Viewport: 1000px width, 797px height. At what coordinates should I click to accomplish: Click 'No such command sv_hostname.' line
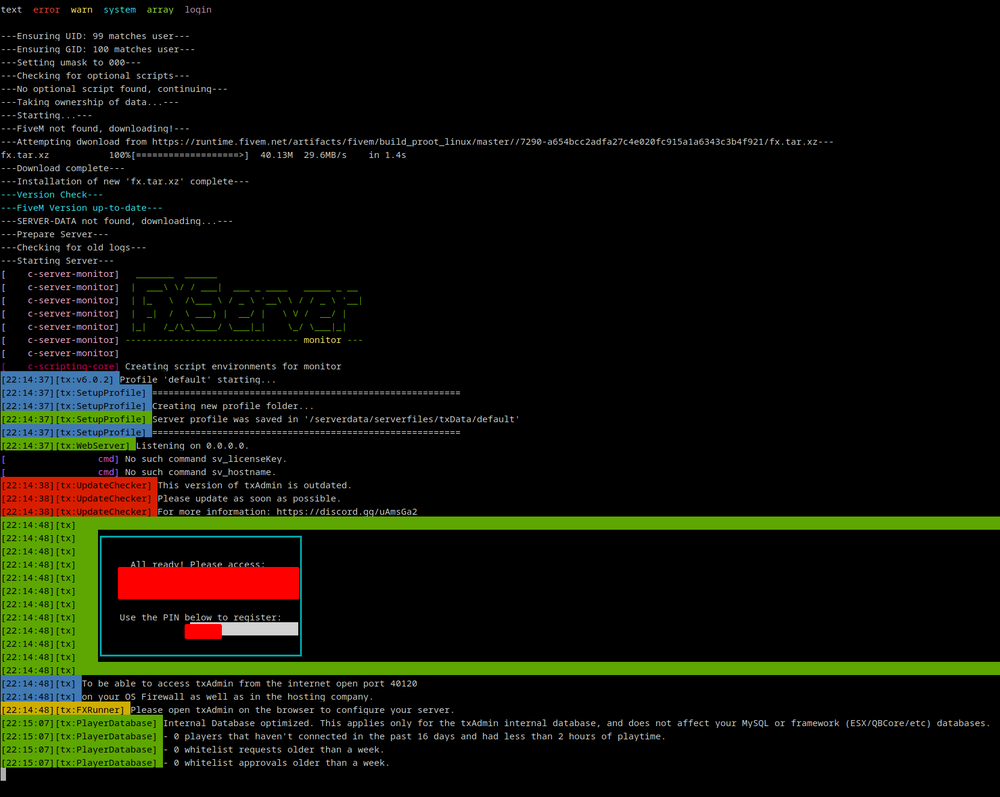[x=200, y=472]
